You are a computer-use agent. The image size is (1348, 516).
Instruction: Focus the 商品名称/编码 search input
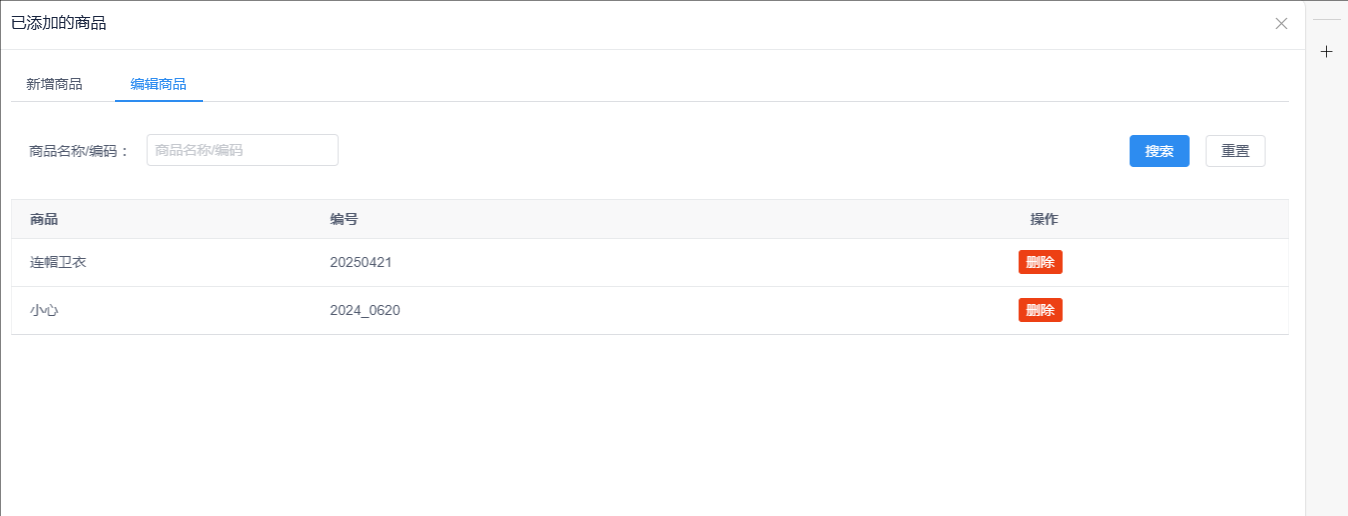[x=242, y=150]
